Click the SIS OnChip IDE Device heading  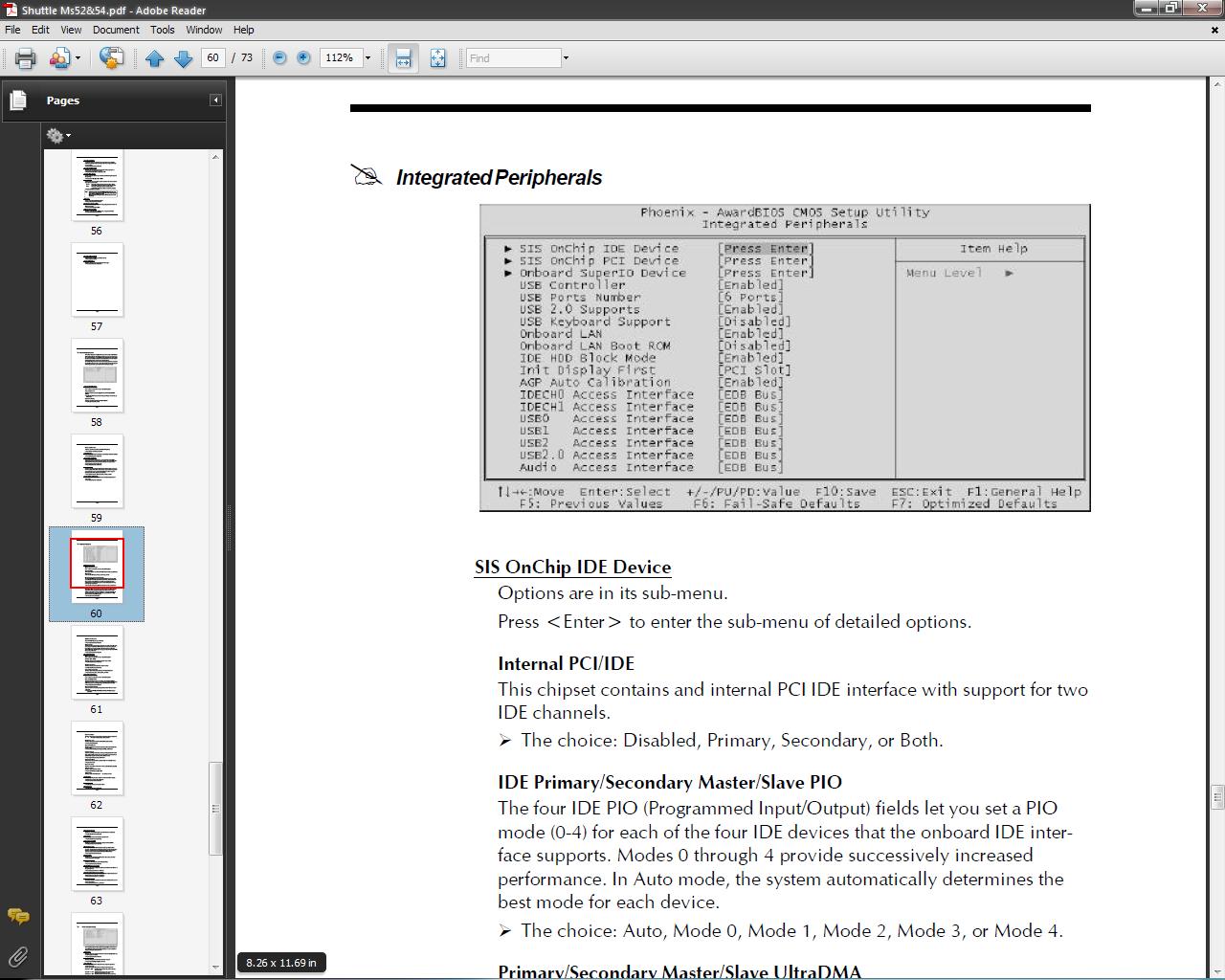click(572, 567)
